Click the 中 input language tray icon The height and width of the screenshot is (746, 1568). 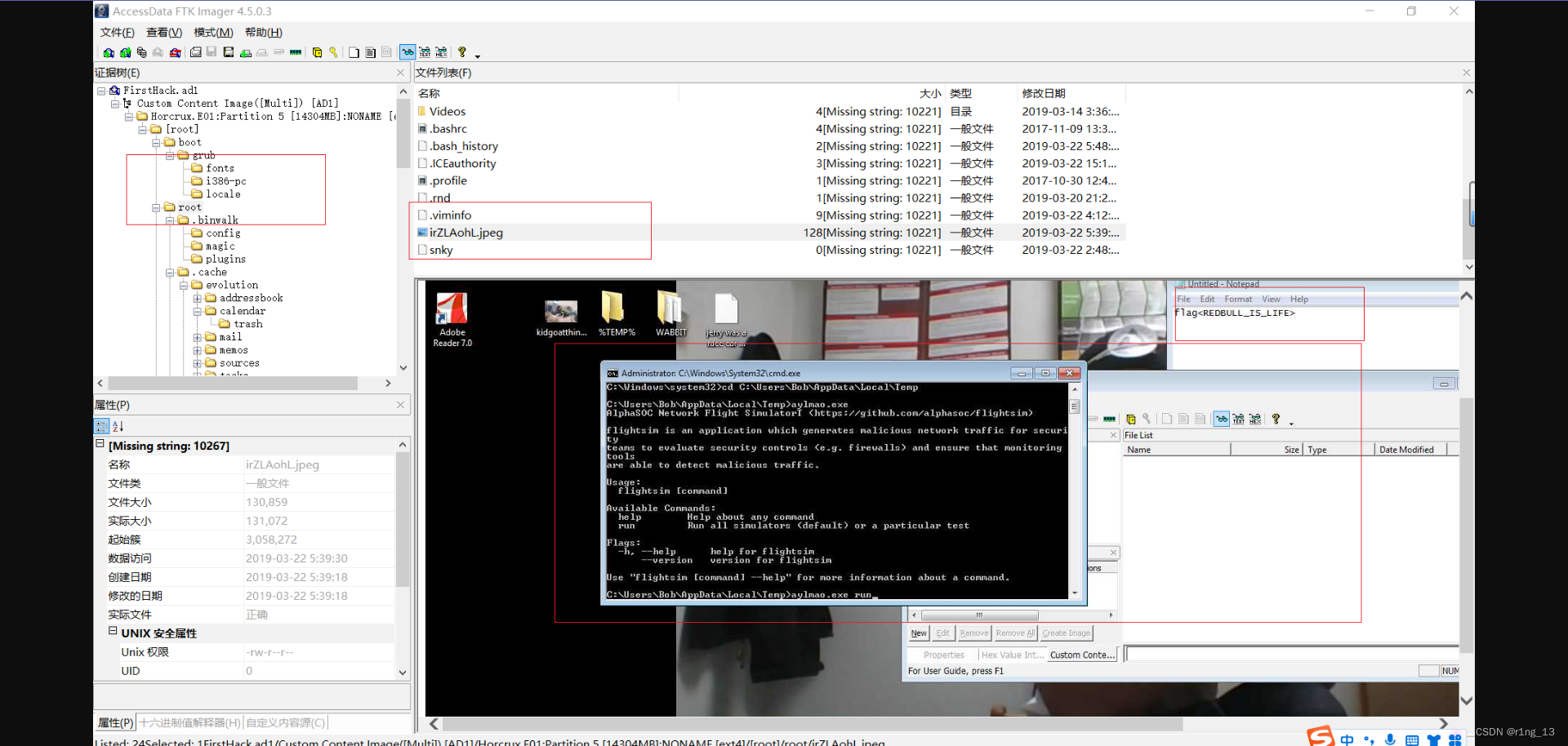pos(1347,739)
